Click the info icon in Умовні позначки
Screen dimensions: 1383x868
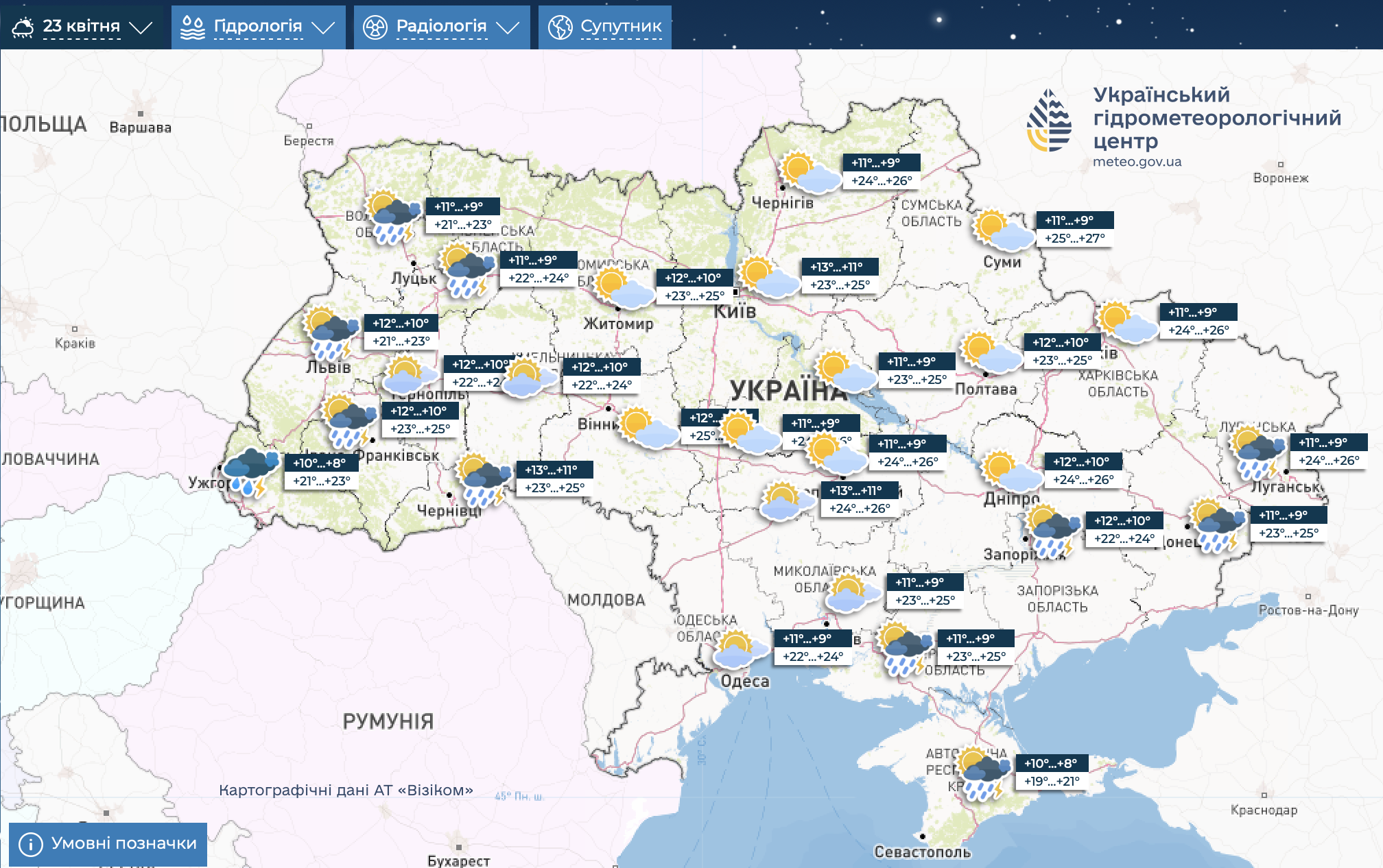31,844
